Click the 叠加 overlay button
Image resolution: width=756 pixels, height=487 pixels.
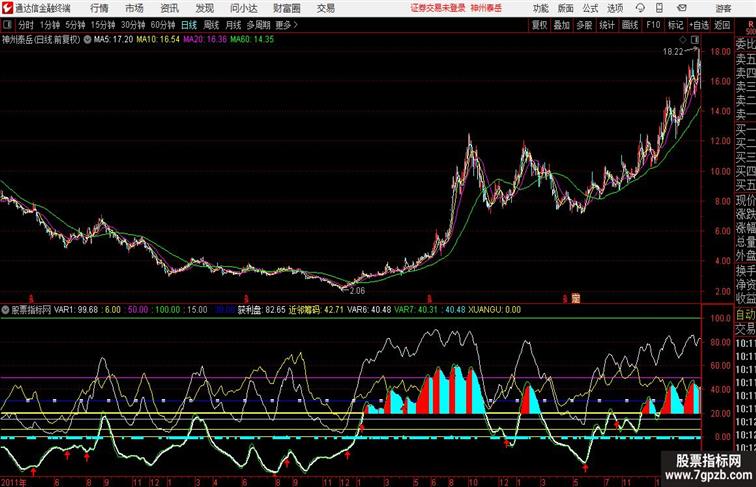point(562,25)
